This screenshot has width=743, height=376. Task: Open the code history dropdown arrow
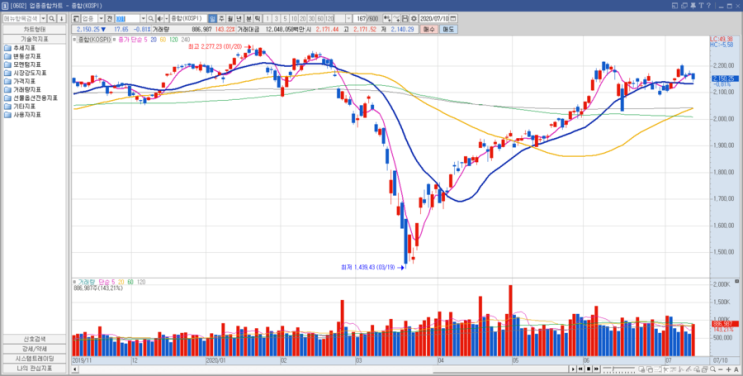[143, 18]
